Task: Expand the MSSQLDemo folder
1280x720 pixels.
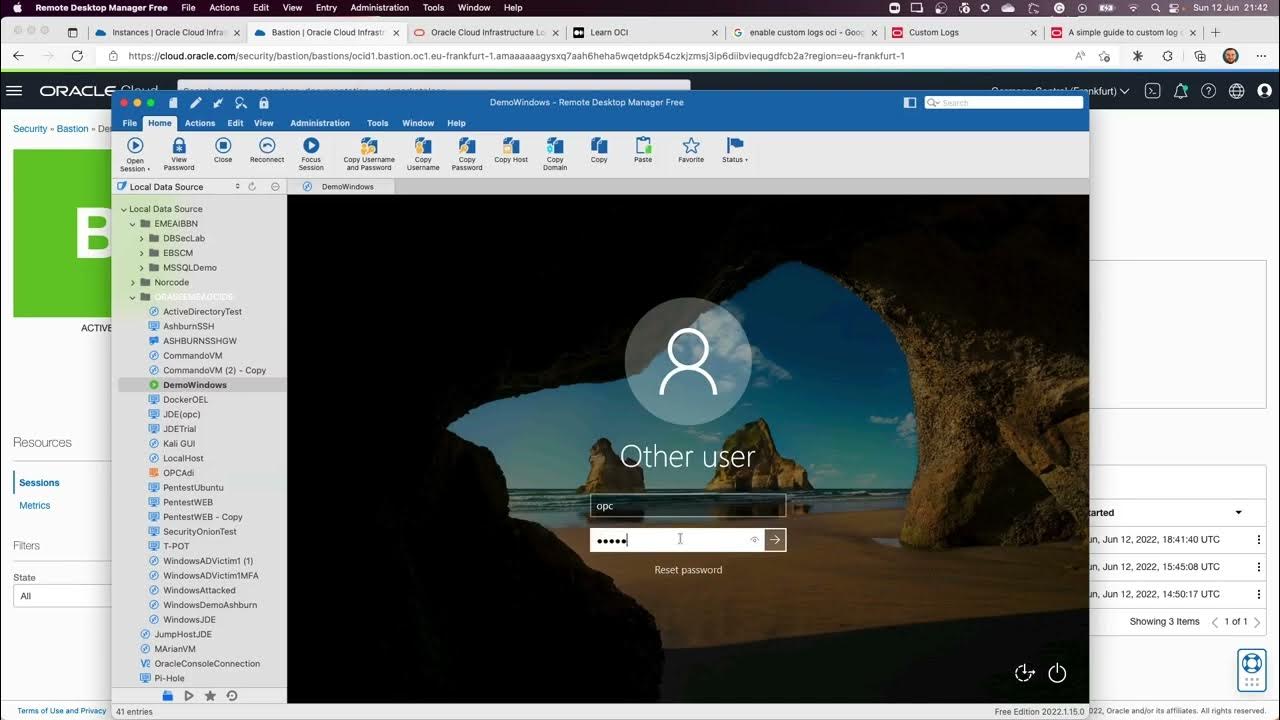Action: 142,267
